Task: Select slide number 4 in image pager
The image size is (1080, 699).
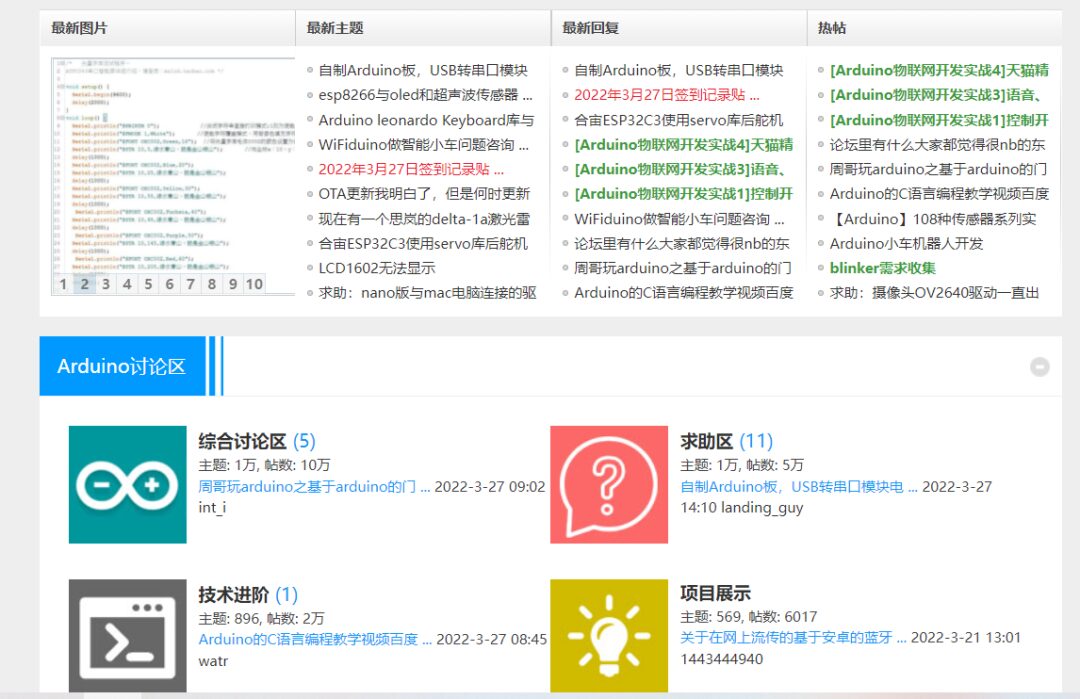Action: click(x=127, y=284)
